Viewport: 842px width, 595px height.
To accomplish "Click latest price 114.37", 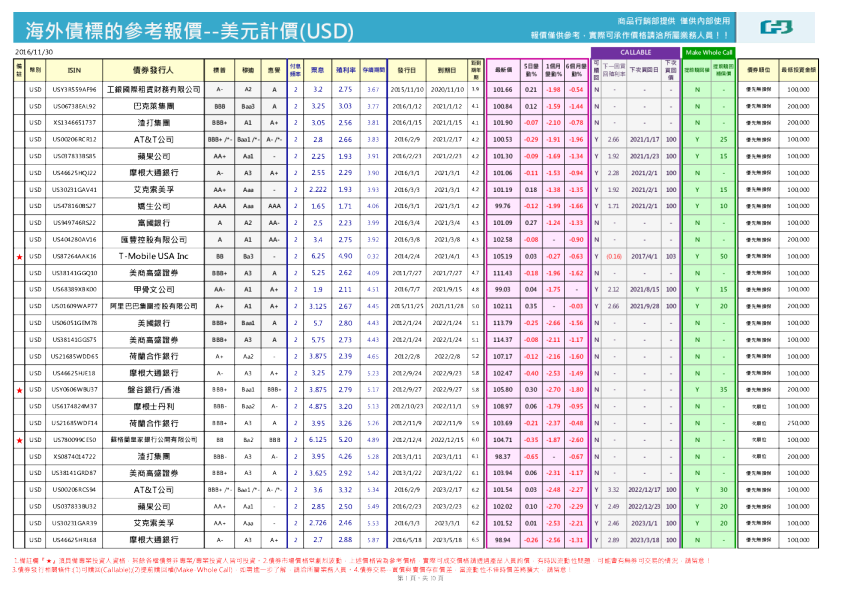I will 503,339.
